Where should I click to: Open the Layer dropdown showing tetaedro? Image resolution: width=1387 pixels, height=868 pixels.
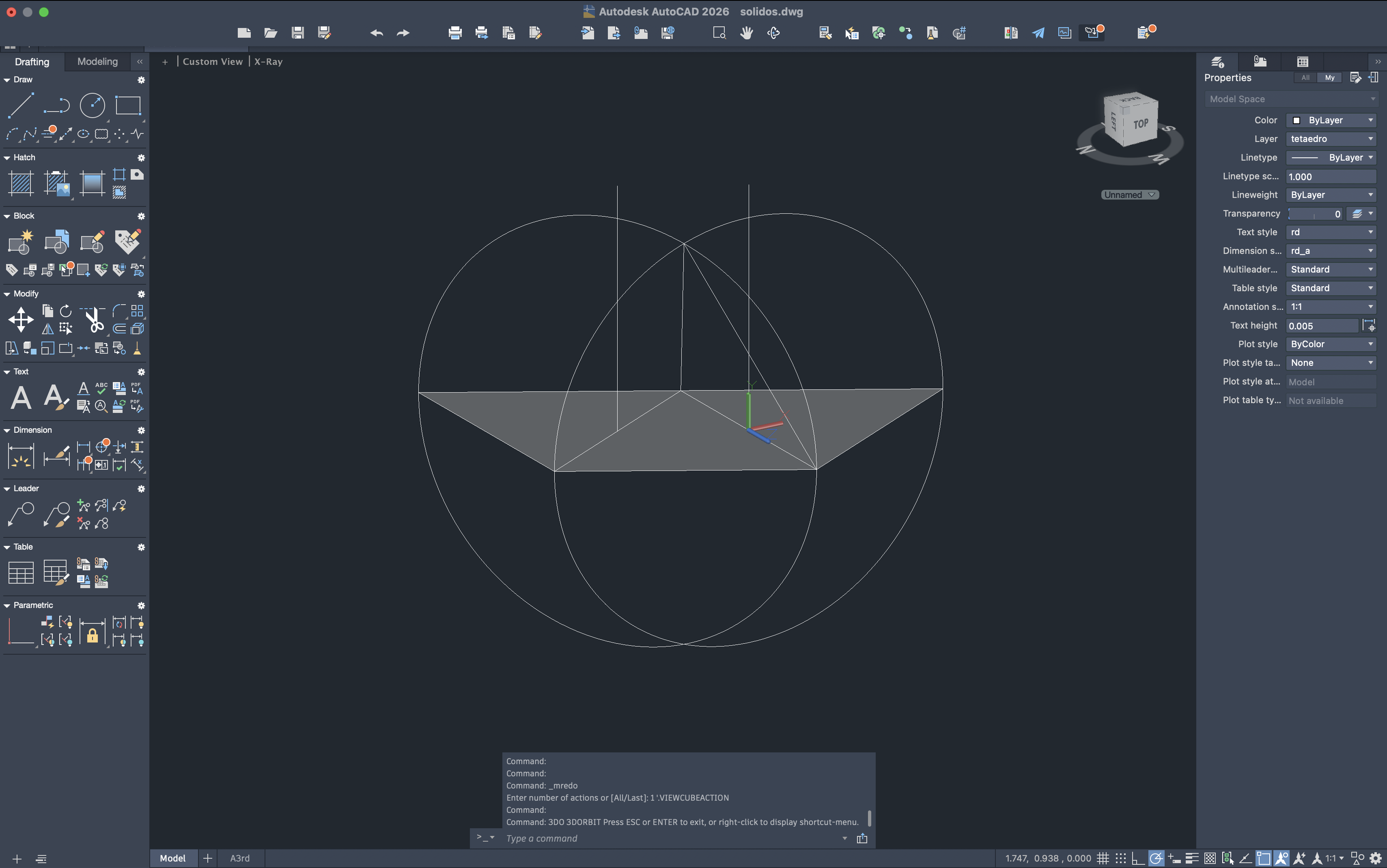(1331, 139)
